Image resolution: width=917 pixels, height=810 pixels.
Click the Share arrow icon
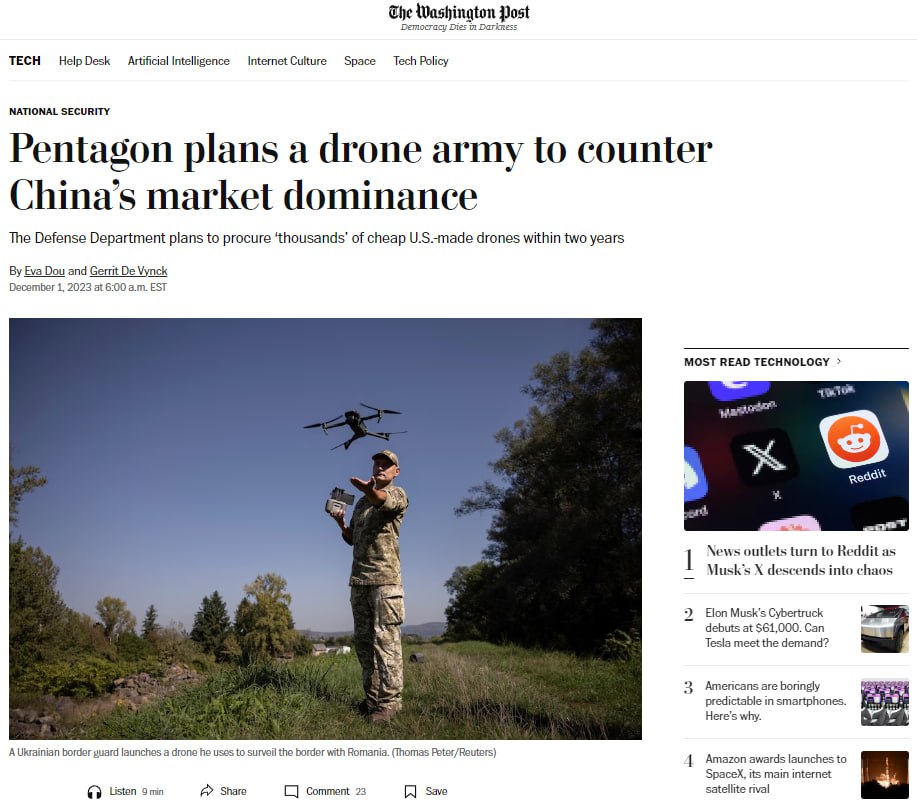click(206, 791)
